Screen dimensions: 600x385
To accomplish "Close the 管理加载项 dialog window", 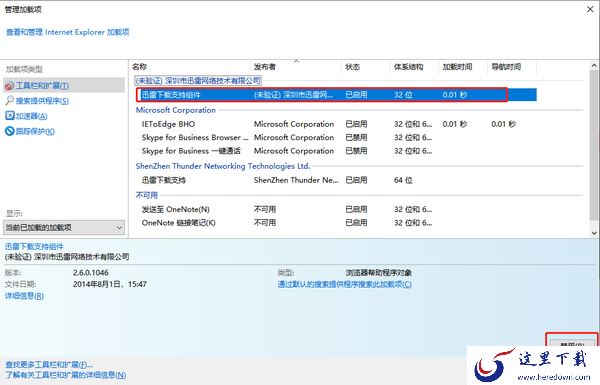I will pyautogui.click(x=590, y=9).
